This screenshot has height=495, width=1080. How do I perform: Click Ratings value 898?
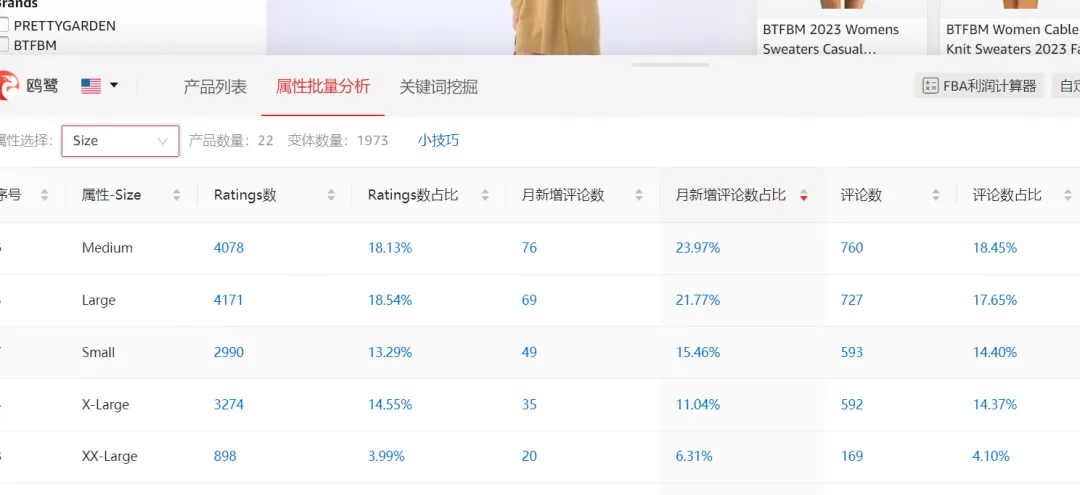tap(225, 456)
